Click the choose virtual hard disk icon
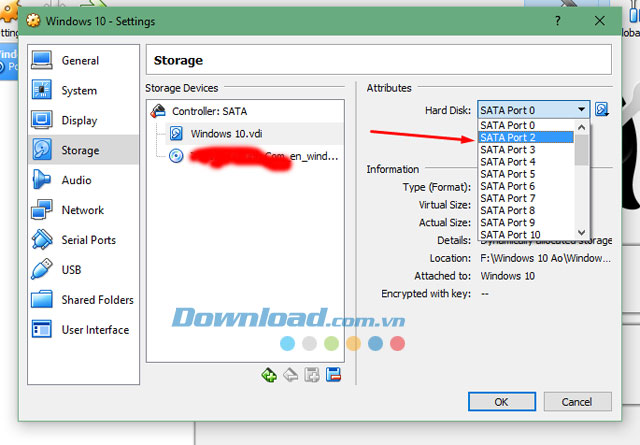 click(x=602, y=109)
